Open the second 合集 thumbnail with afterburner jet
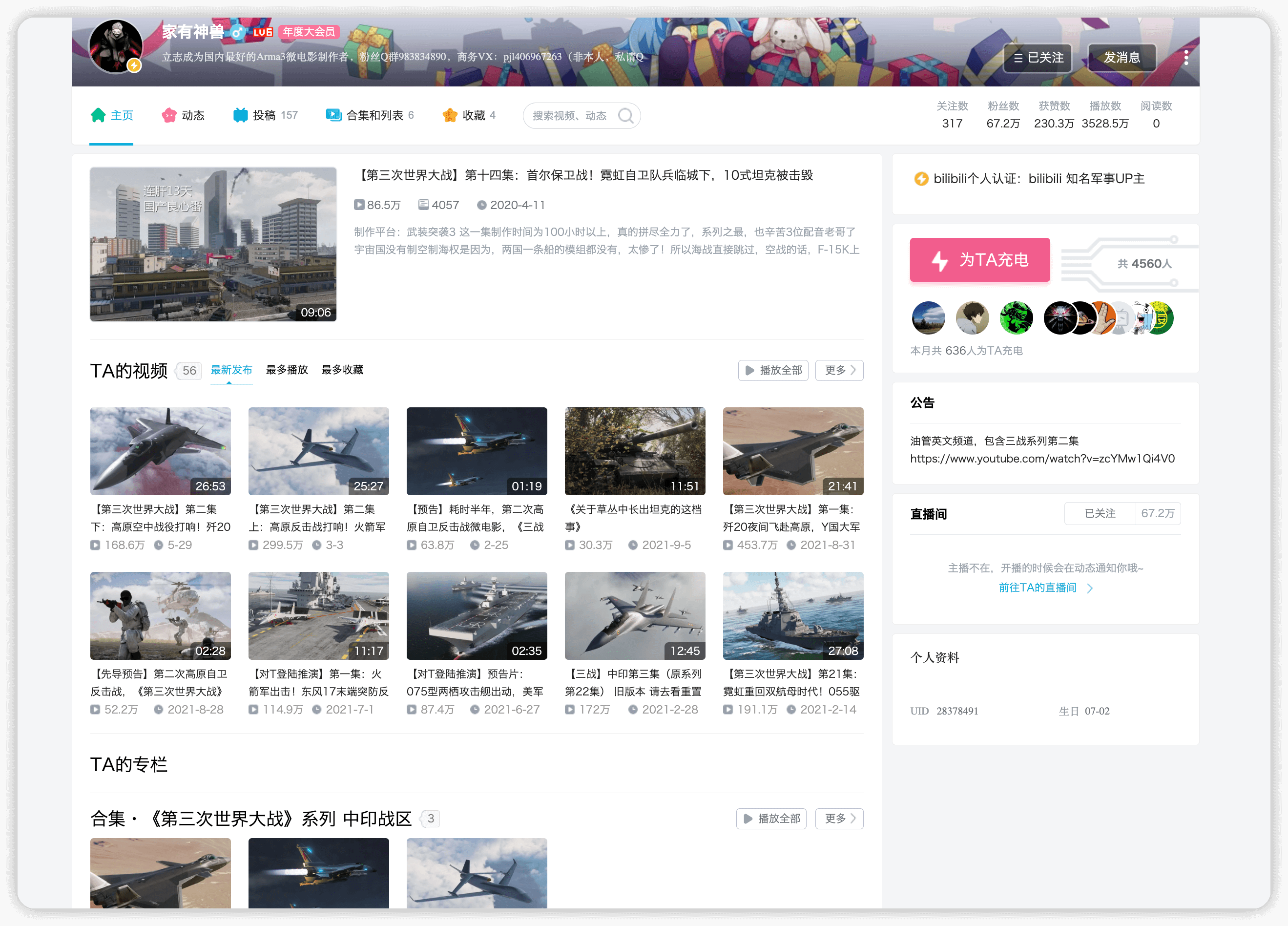 pos(319,873)
